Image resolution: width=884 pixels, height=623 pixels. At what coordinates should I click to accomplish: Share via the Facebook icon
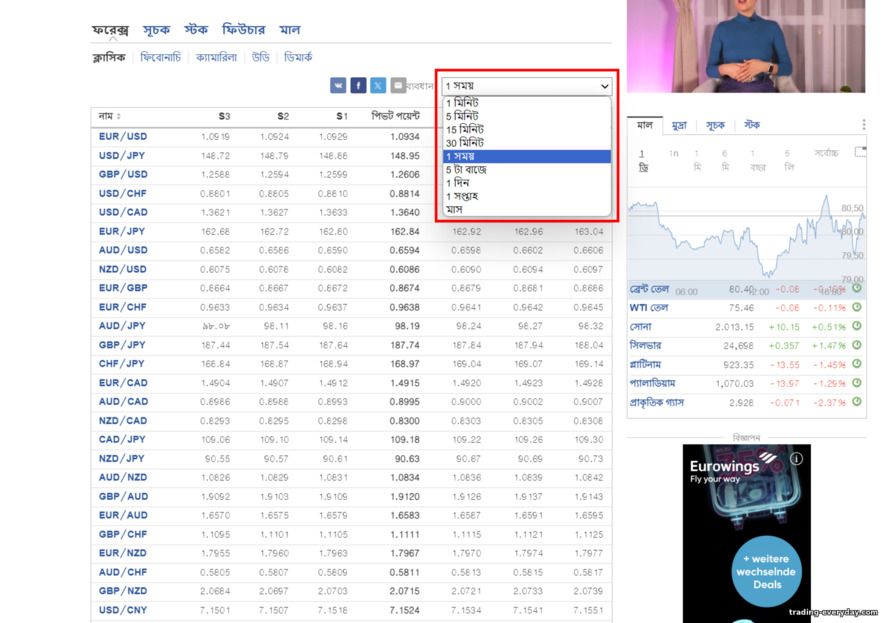[x=358, y=85]
